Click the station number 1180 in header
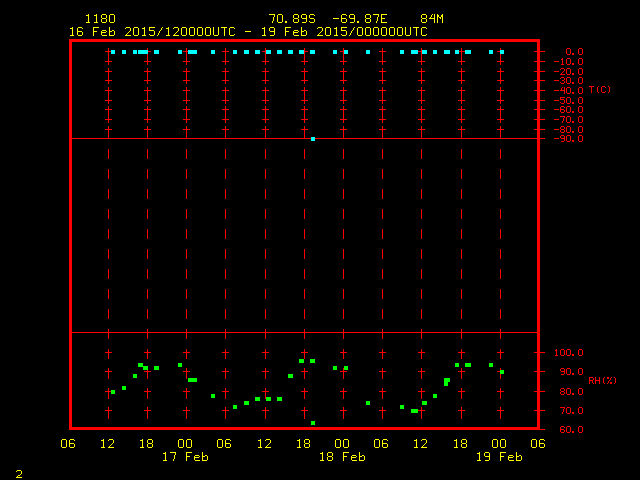 99,19
